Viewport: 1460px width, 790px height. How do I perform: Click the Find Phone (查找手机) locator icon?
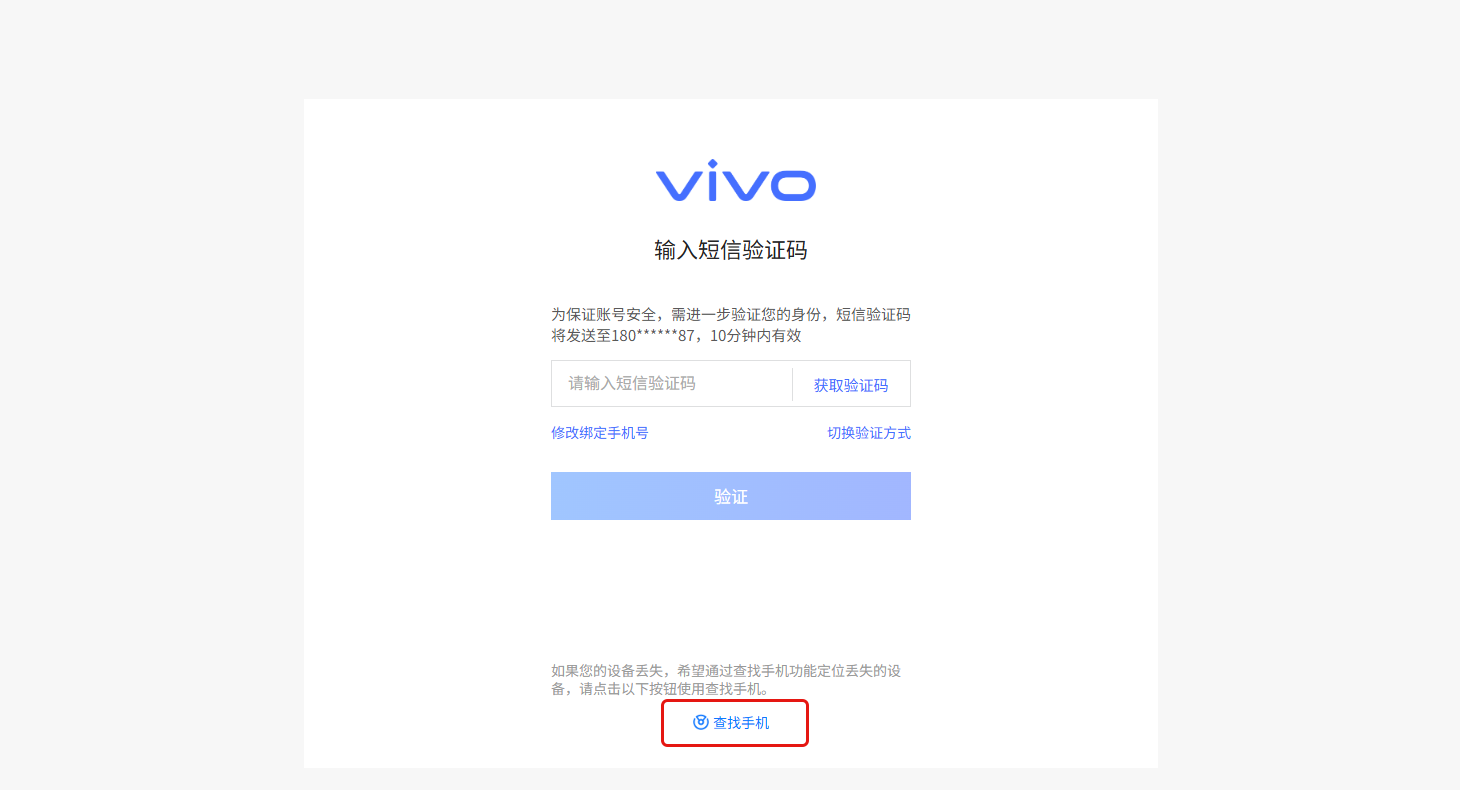[x=701, y=722]
